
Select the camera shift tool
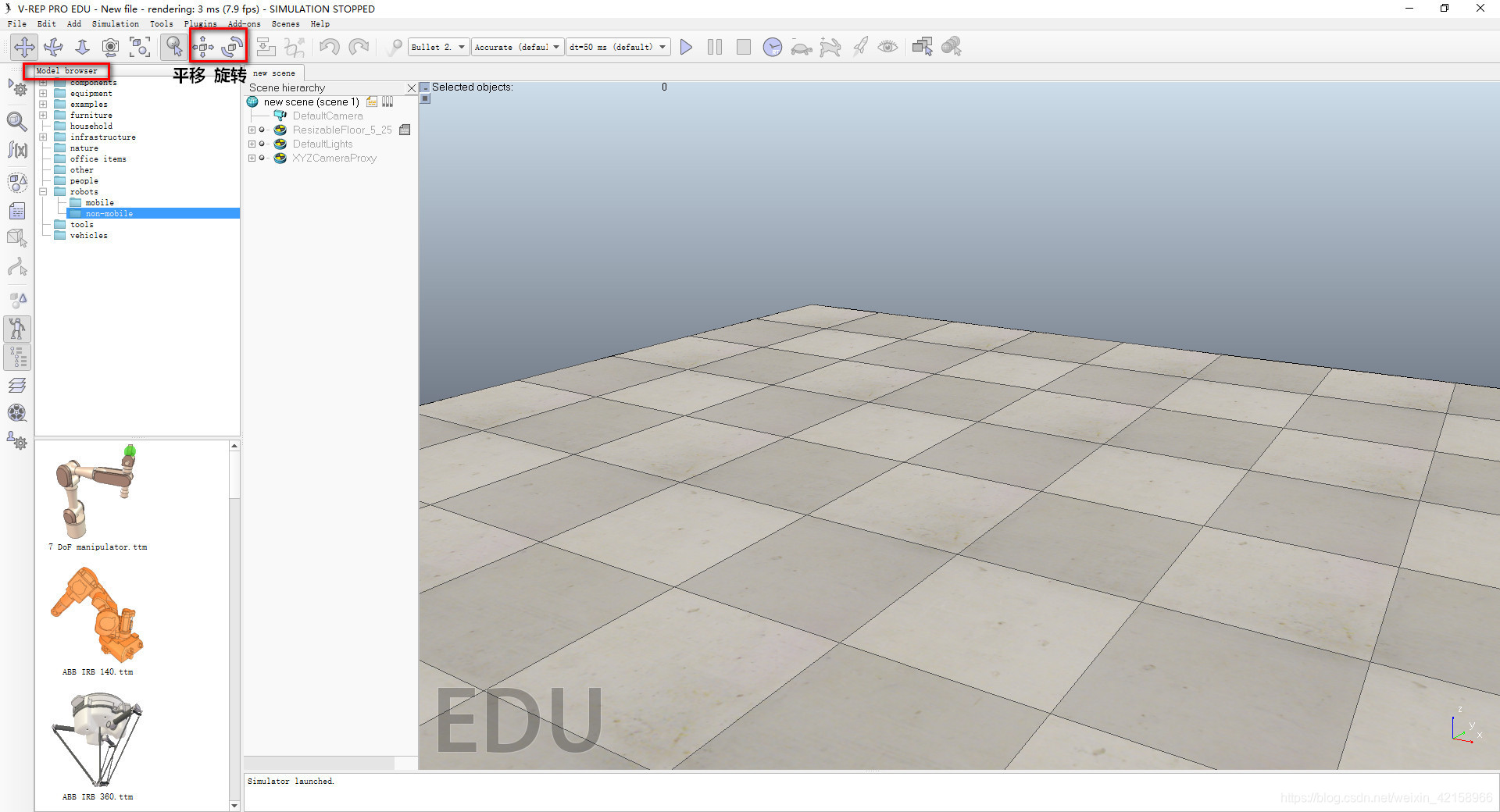(82, 47)
